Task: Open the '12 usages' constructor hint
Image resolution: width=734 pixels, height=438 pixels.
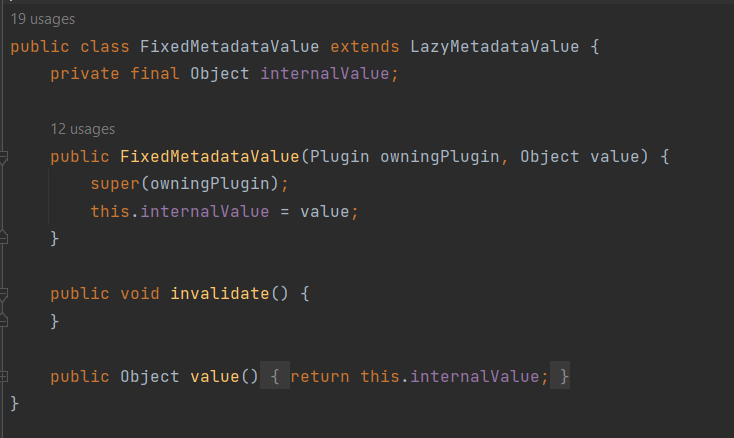Action: click(x=82, y=129)
